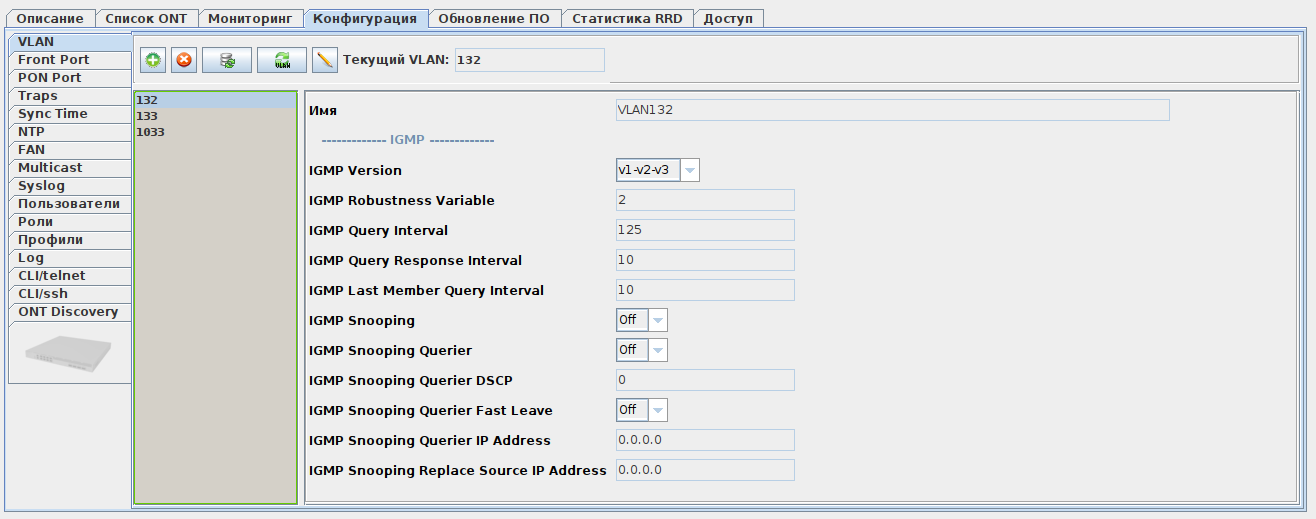The width and height of the screenshot is (1316, 519).
Task: Open the Статистика RRD tab
Action: [x=627, y=18]
